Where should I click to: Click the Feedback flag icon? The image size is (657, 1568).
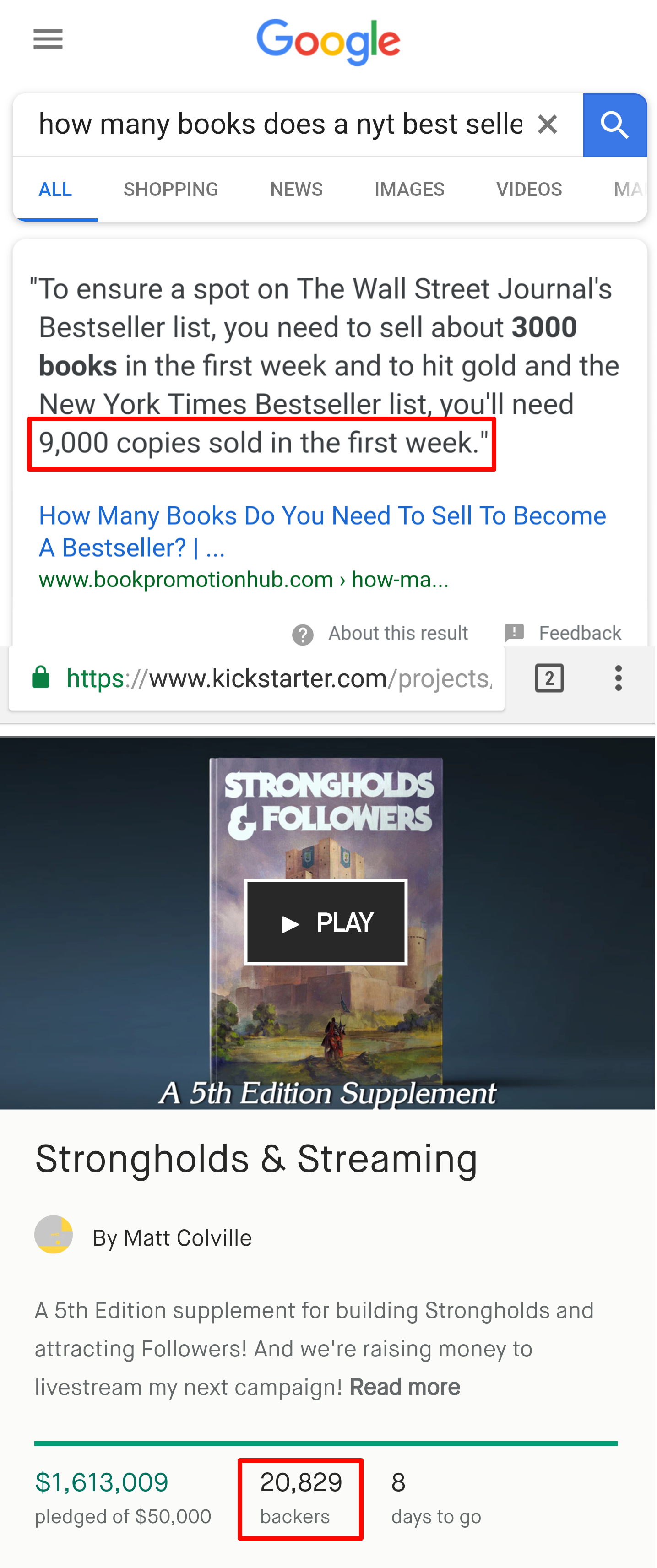coord(515,633)
